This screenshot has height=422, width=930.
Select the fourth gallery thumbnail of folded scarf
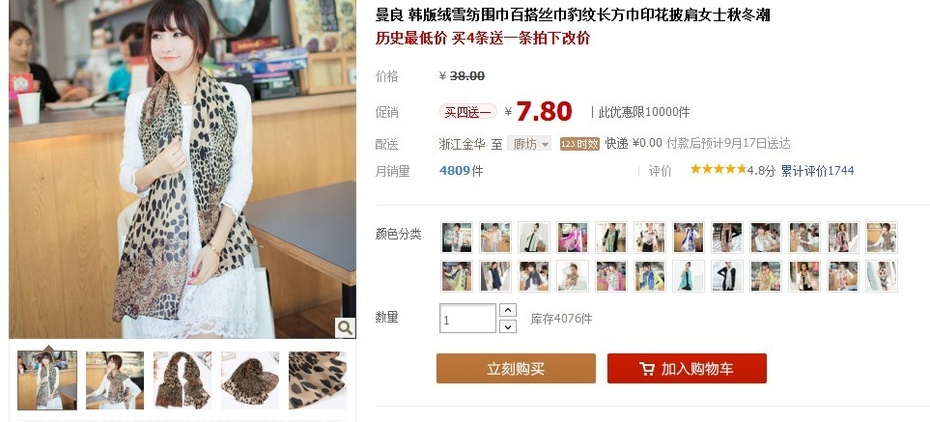tap(250, 380)
